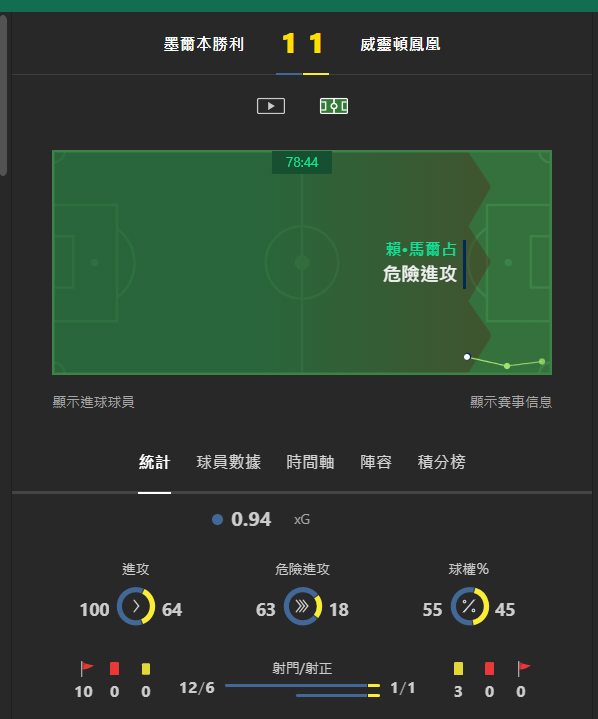This screenshot has height=719, width=598.
Task: Click Melbourne's corner flag icon
Action: pyautogui.click(x=86, y=669)
